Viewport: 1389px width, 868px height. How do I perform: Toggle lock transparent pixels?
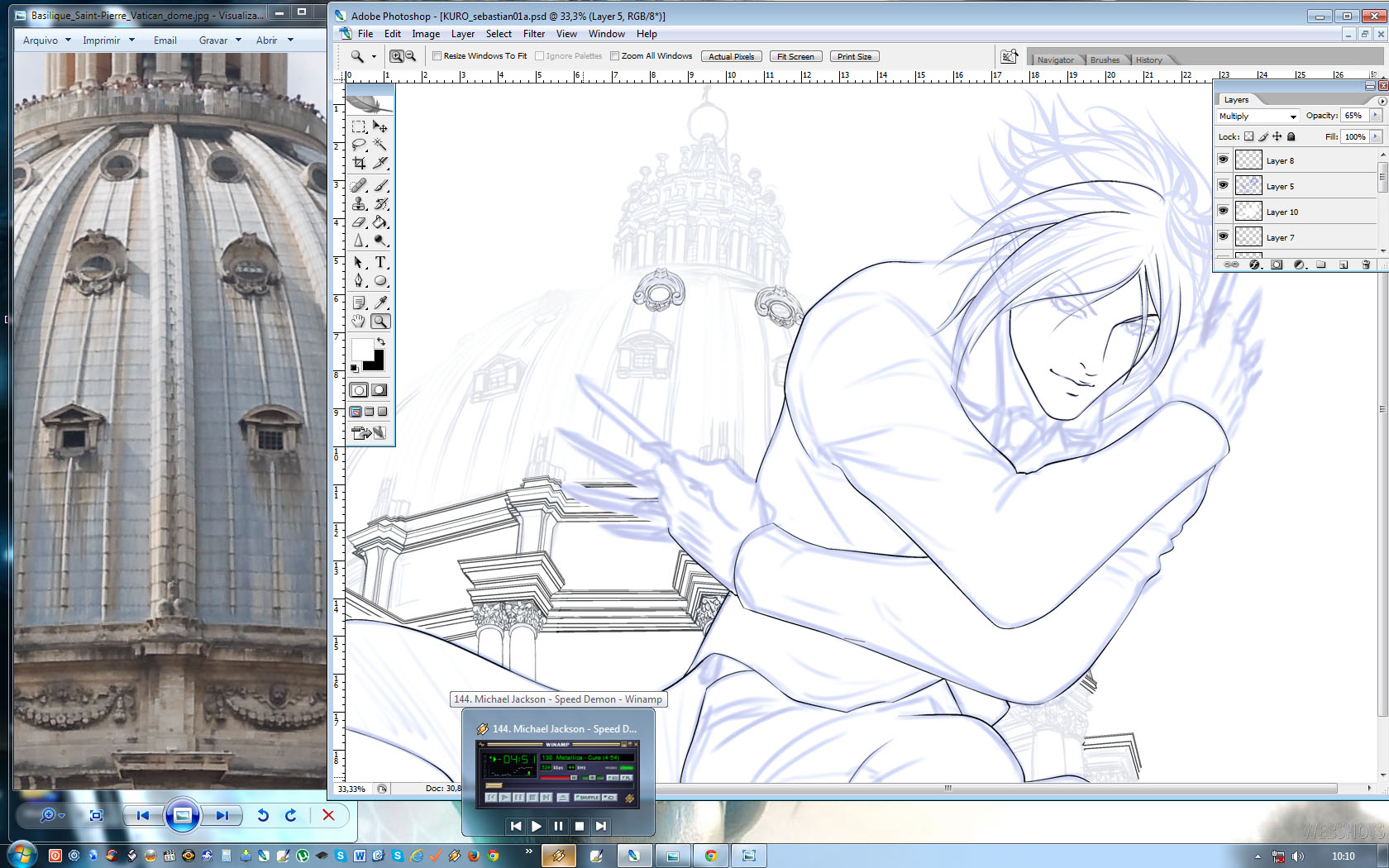click(1249, 136)
